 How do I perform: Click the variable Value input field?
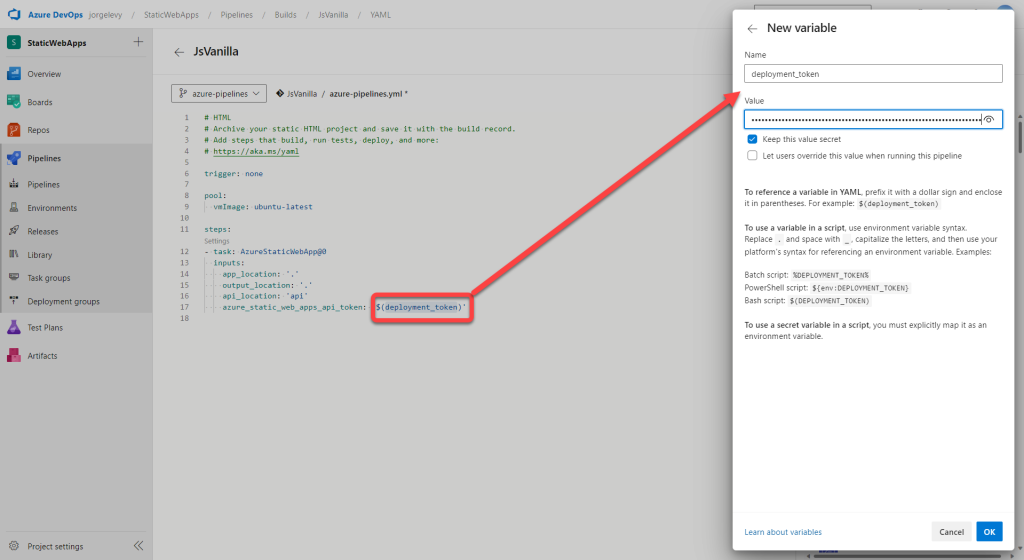873,119
